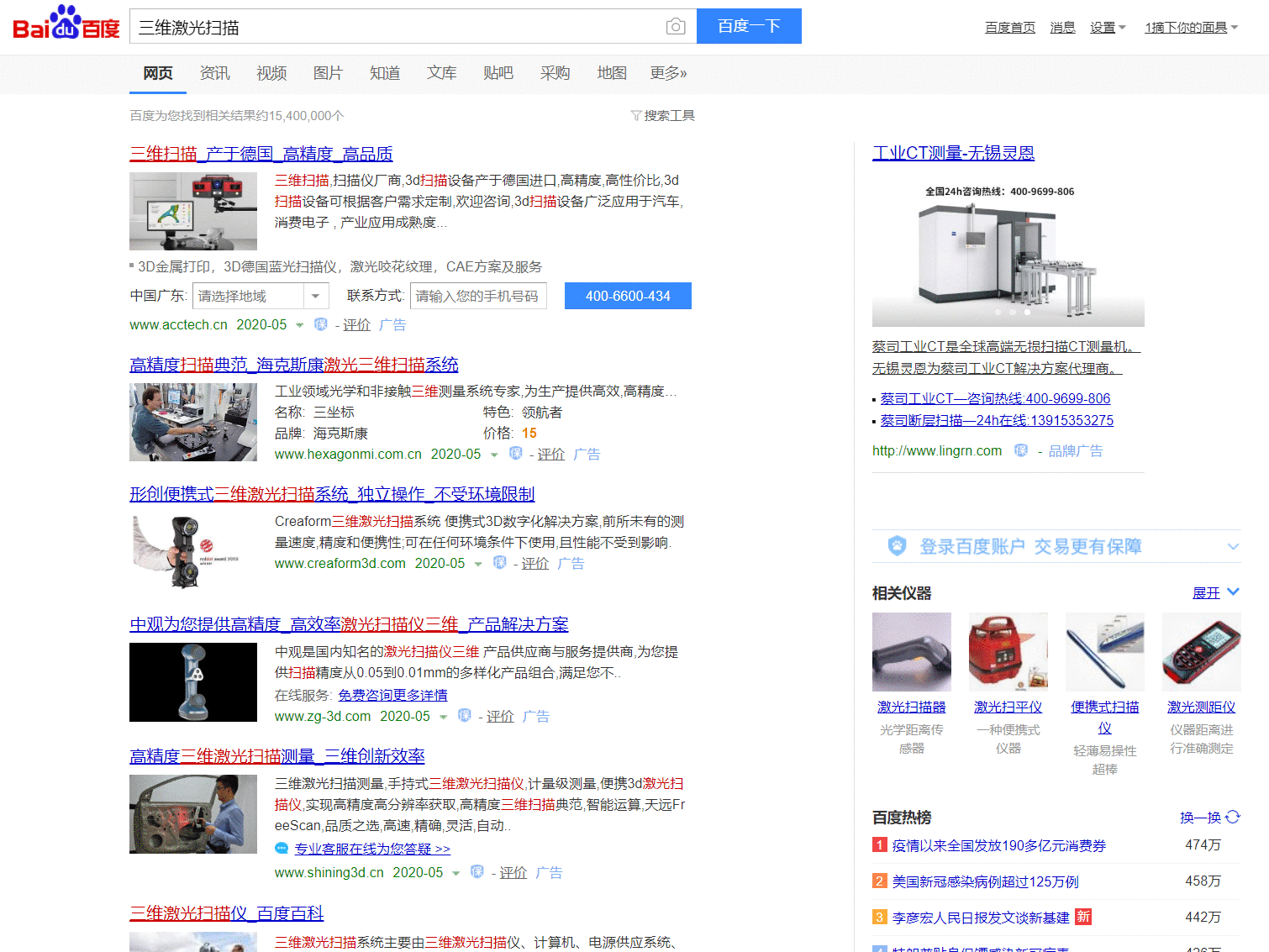Switch to 图片 tab
Image resolution: width=1269 pixels, height=952 pixels.
pos(328,73)
